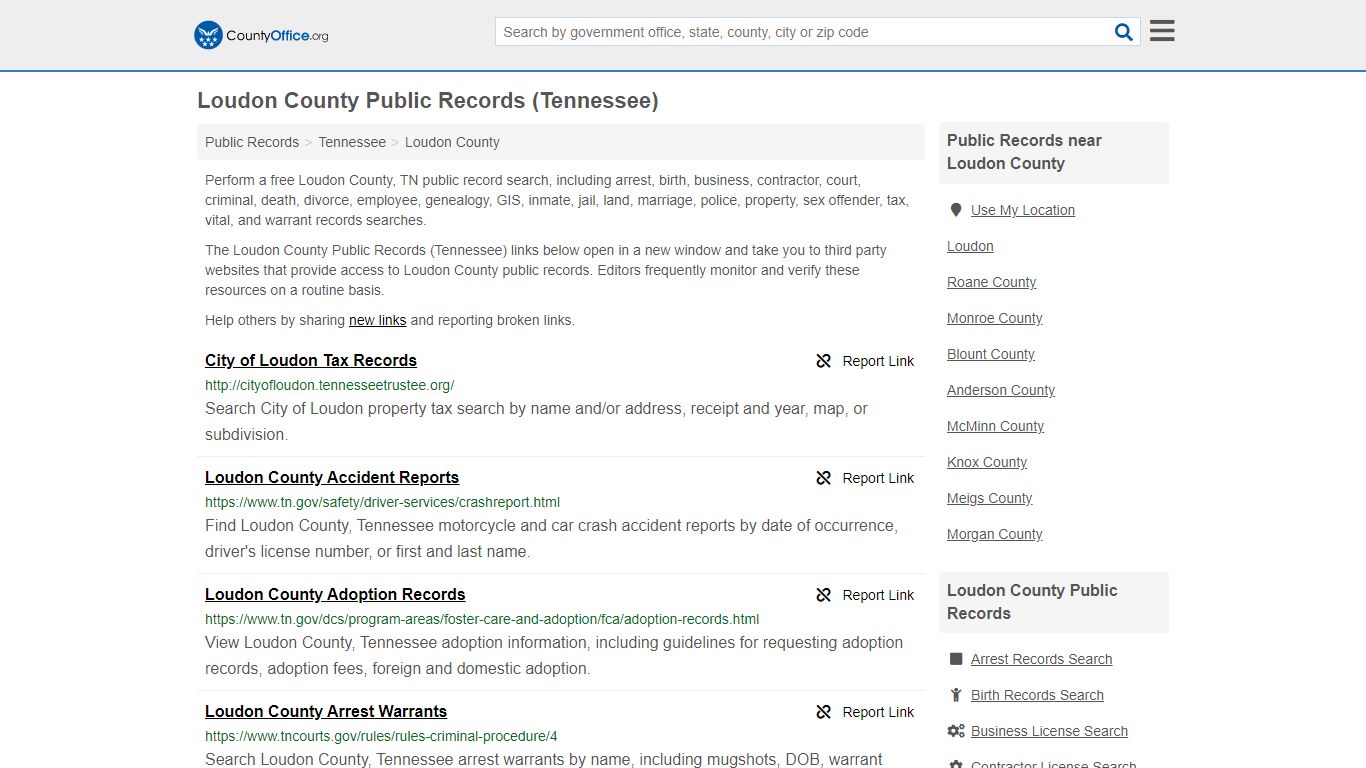Open Loudon nearby records link
This screenshot has height=768, width=1366.
coord(970,246)
